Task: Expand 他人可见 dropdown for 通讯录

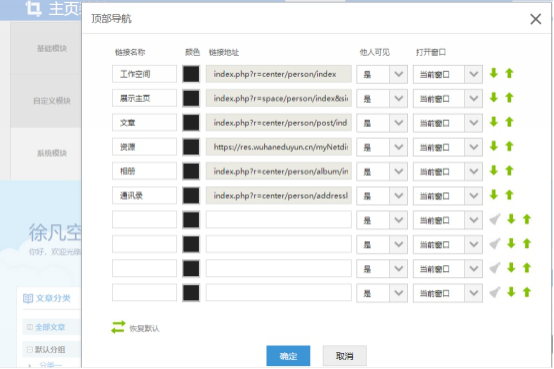Action: pyautogui.click(x=382, y=196)
